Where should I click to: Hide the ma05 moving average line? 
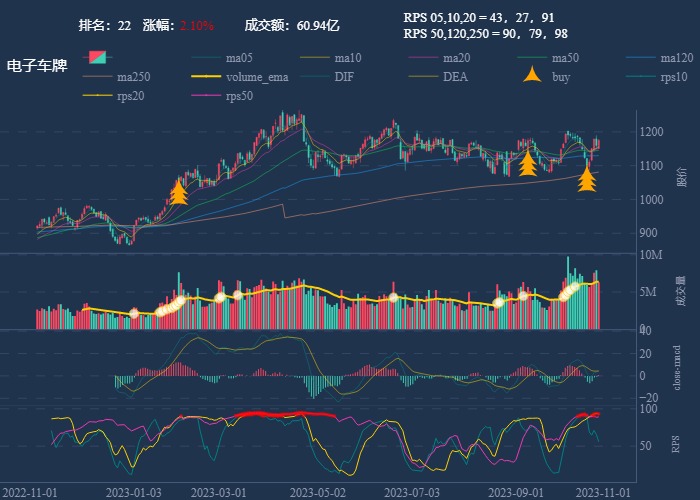click(206, 57)
